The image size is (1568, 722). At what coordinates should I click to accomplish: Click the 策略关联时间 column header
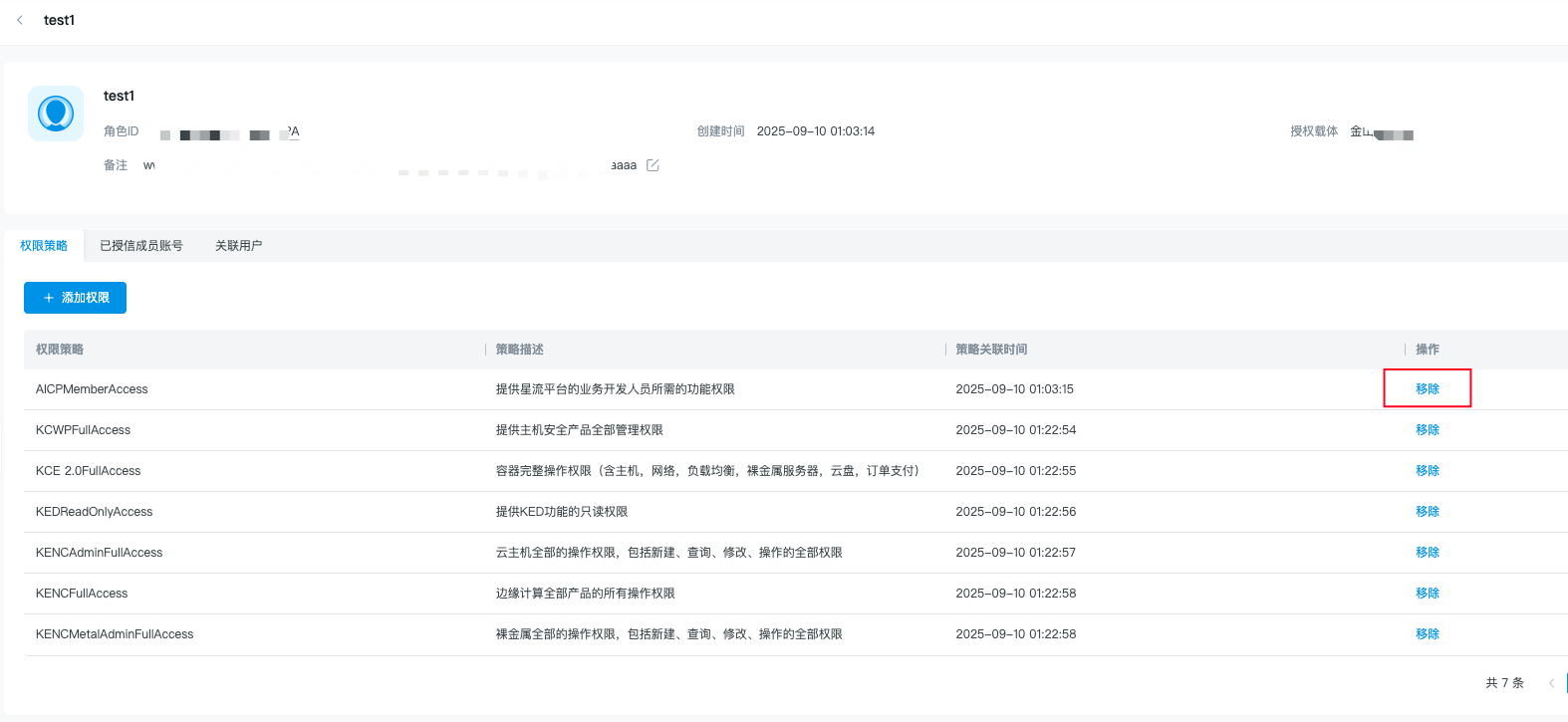point(991,350)
